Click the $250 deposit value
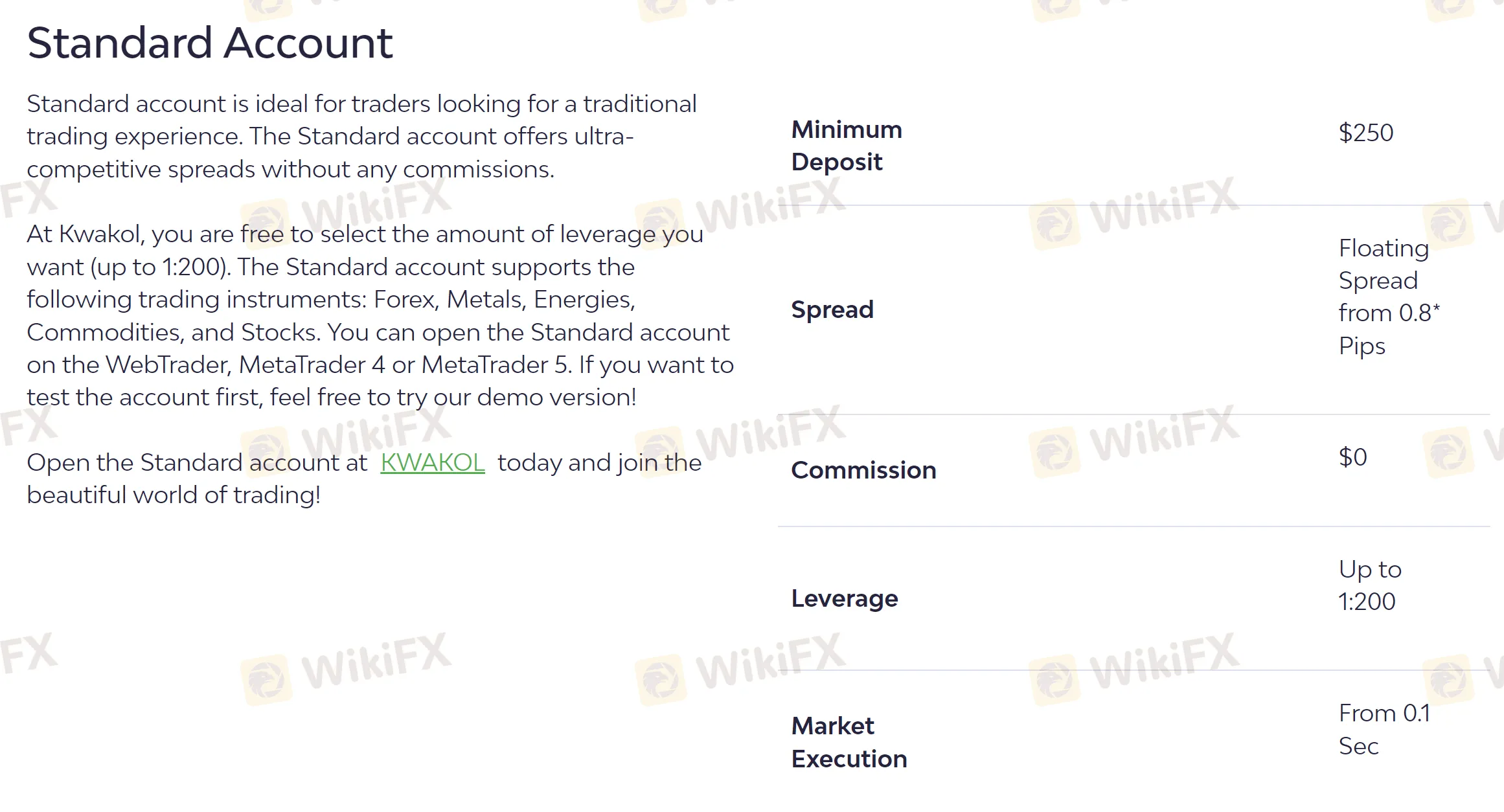1504x812 pixels. point(1365,133)
